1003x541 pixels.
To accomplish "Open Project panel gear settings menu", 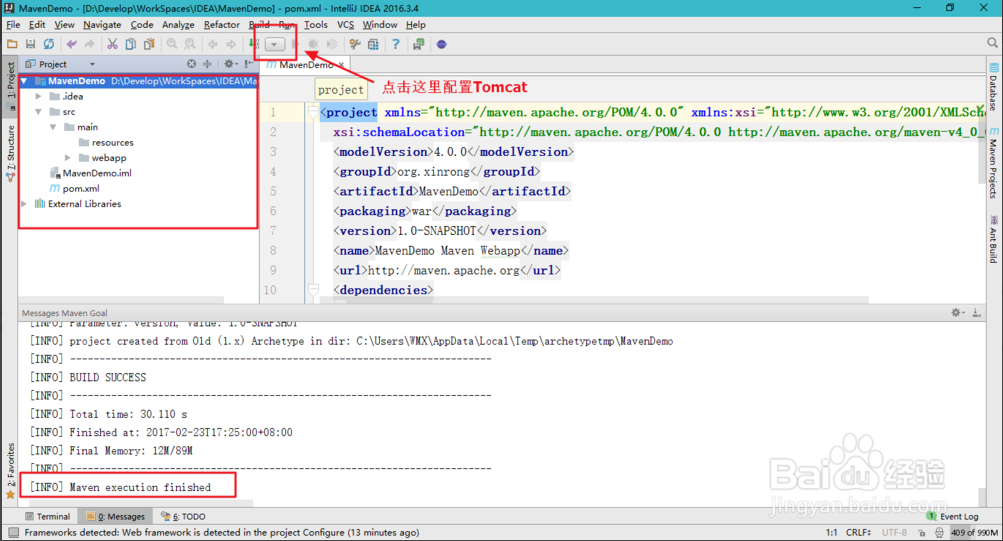I will coord(230,64).
